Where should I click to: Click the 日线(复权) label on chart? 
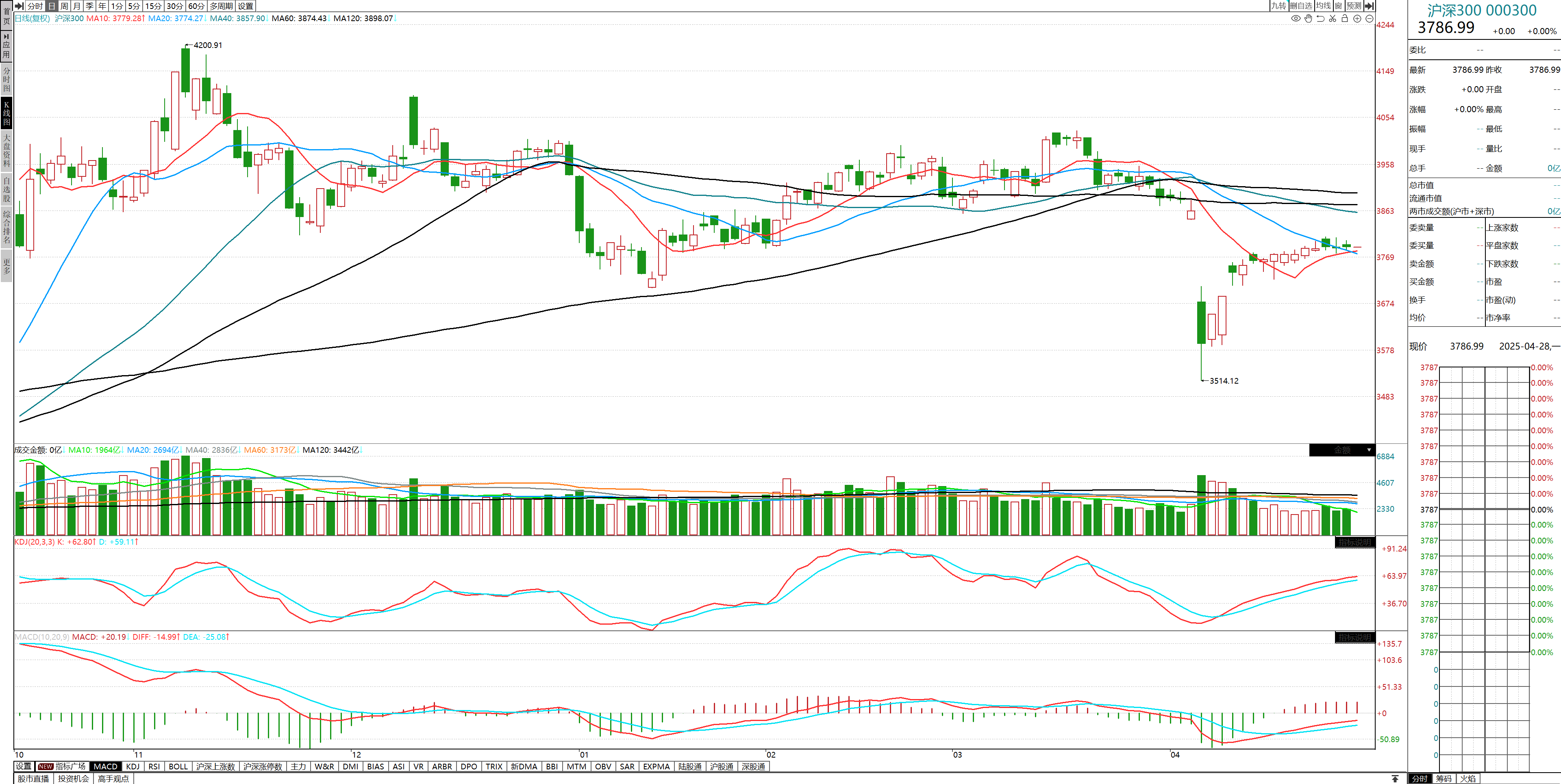[x=32, y=18]
